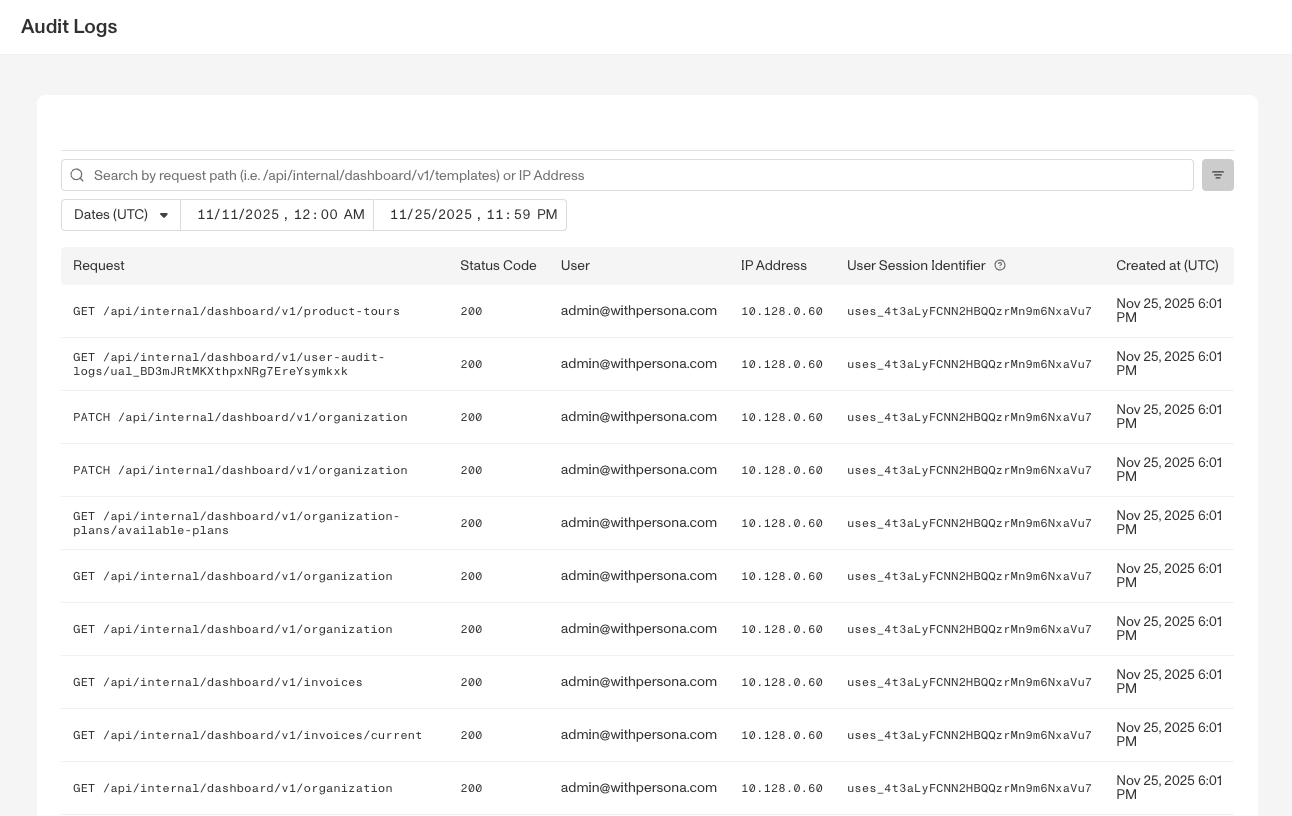Expand the Dates (UTC) dropdown
The width and height of the screenshot is (1292, 816).
[x=121, y=215]
